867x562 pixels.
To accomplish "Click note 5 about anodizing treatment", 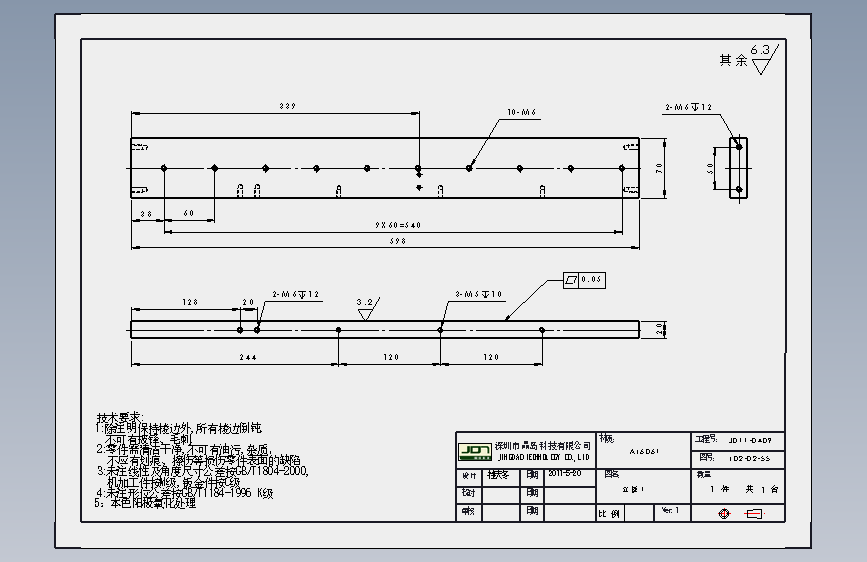I will (x=145, y=503).
